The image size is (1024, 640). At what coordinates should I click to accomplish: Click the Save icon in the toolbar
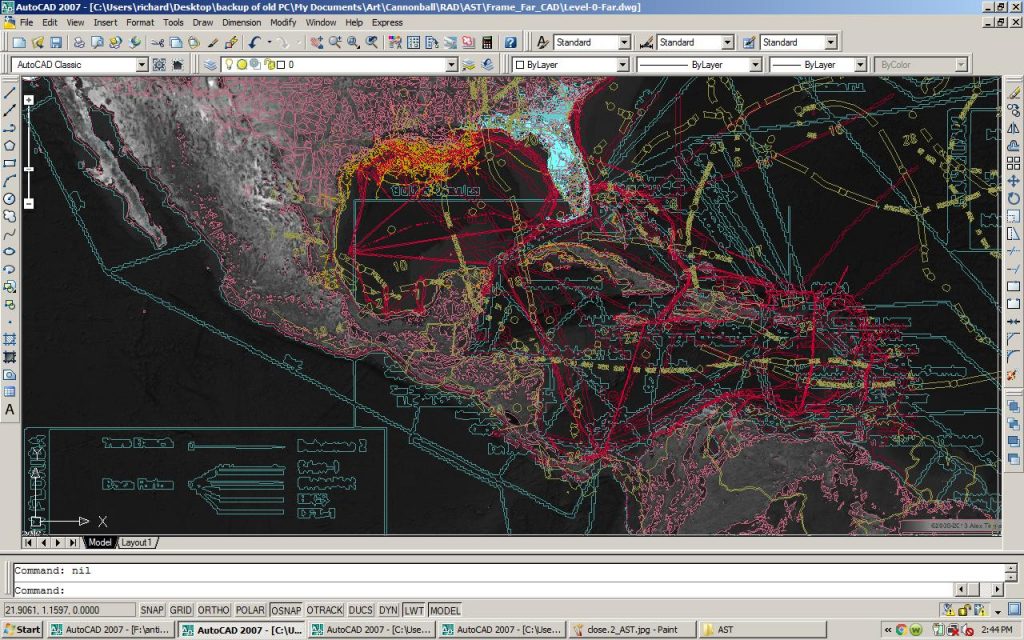tap(56, 43)
